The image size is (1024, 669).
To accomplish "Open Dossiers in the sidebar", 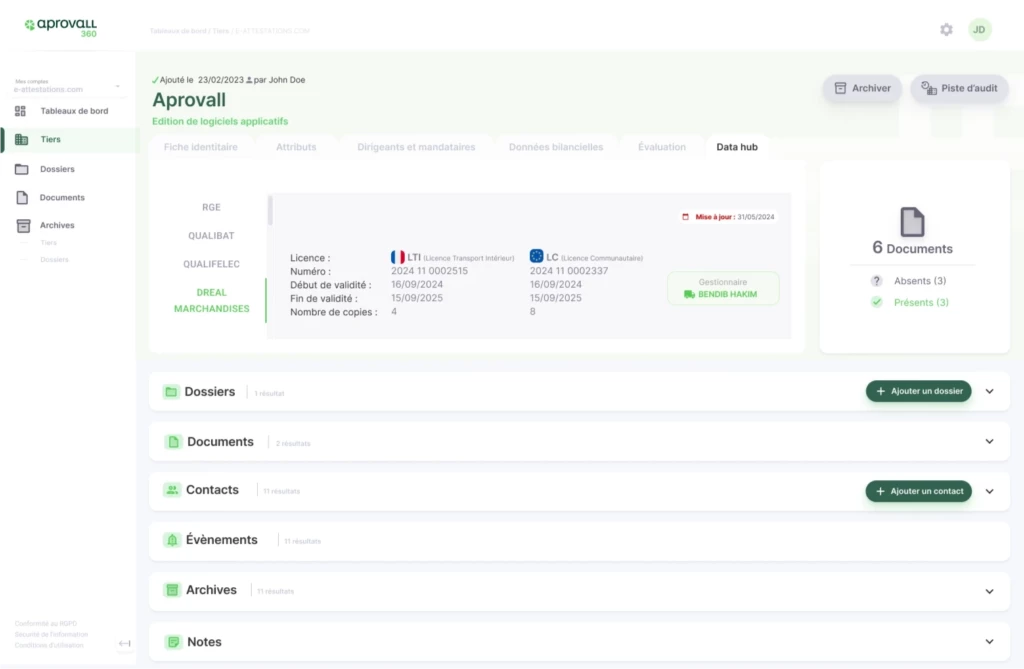I will pyautogui.click(x=57, y=169).
